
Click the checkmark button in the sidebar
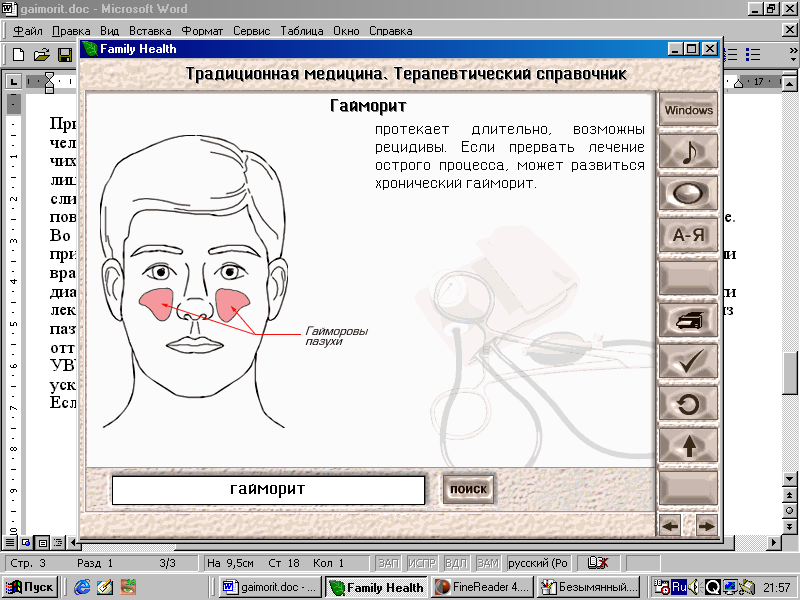[688, 361]
